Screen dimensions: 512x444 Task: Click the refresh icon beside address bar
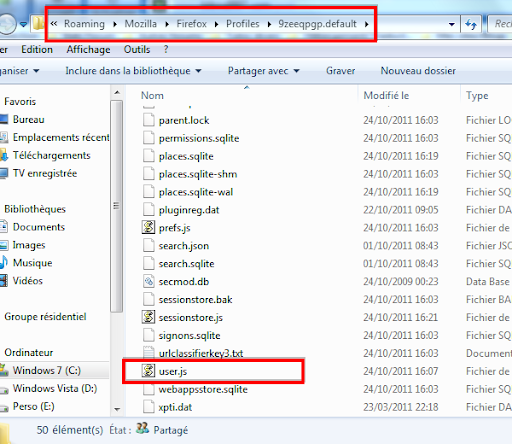click(471, 24)
